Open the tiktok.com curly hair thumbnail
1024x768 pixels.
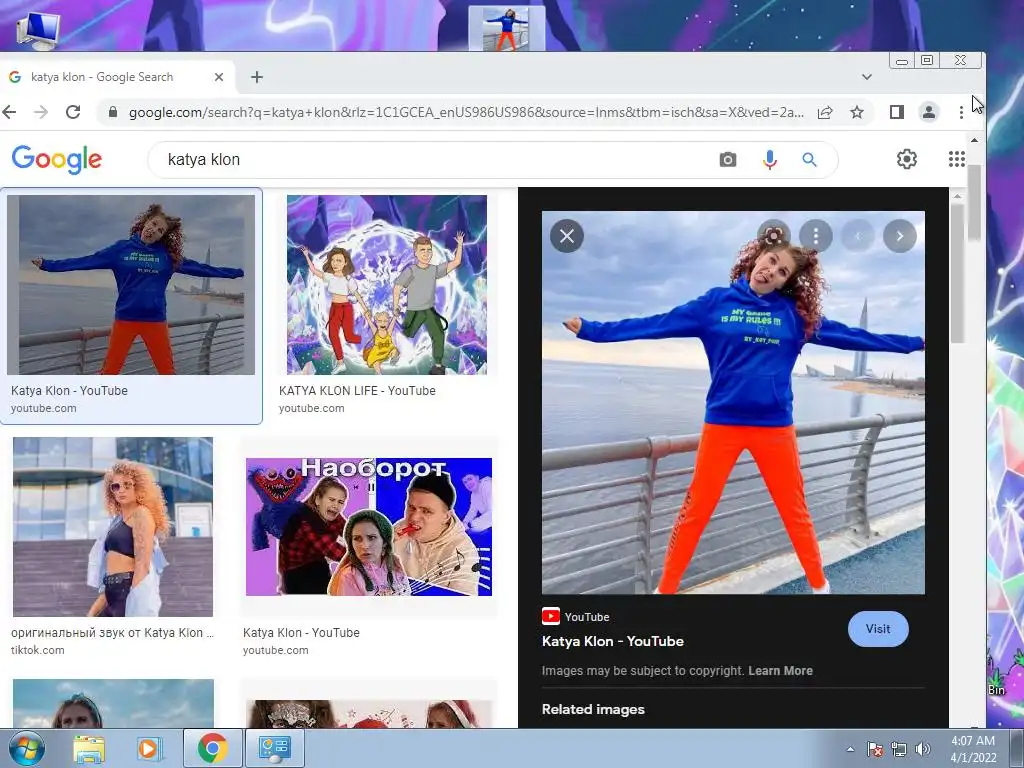(113, 527)
